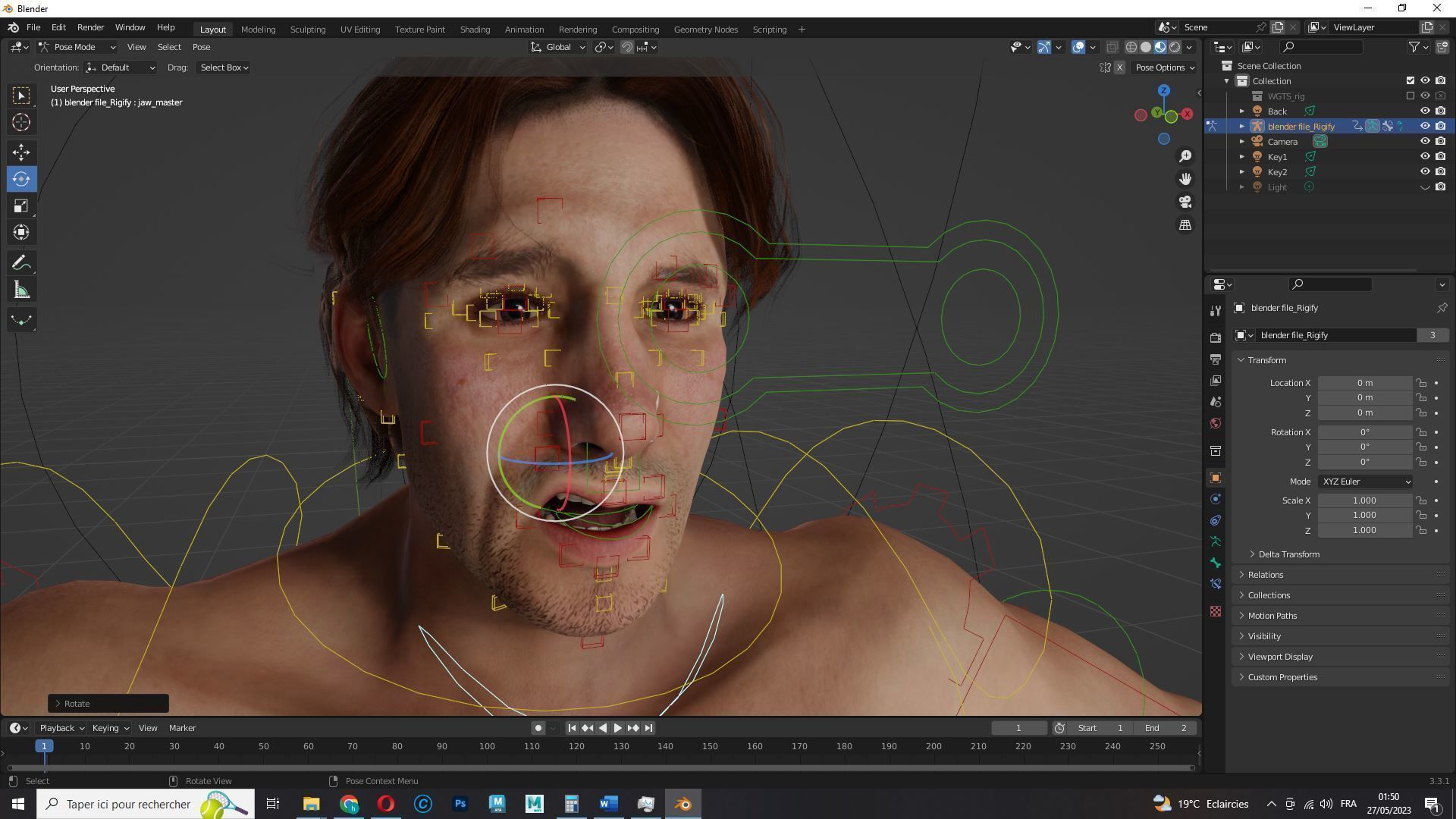Switch viewport to rendered shading mode
The image size is (1456, 819).
tap(1175, 46)
